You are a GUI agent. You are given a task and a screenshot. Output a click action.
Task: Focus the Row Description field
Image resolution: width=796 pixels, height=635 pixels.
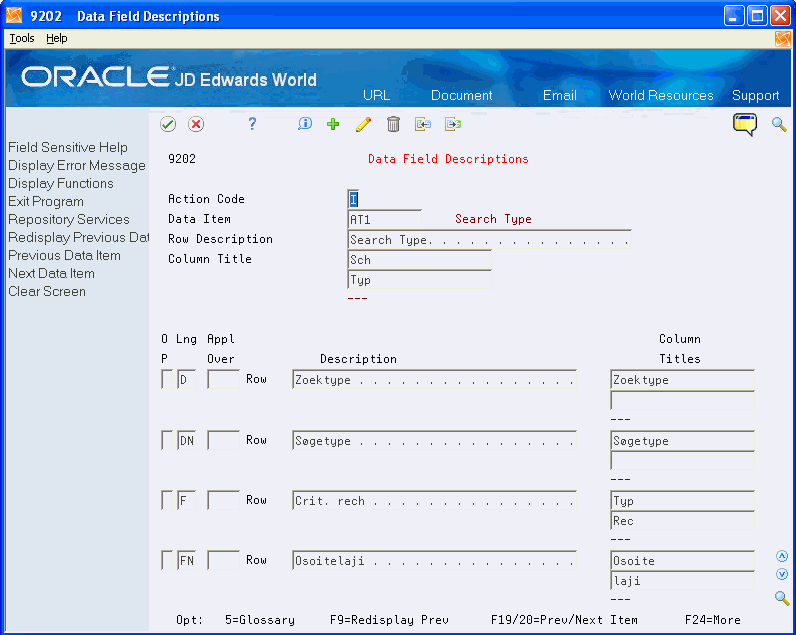click(x=489, y=240)
